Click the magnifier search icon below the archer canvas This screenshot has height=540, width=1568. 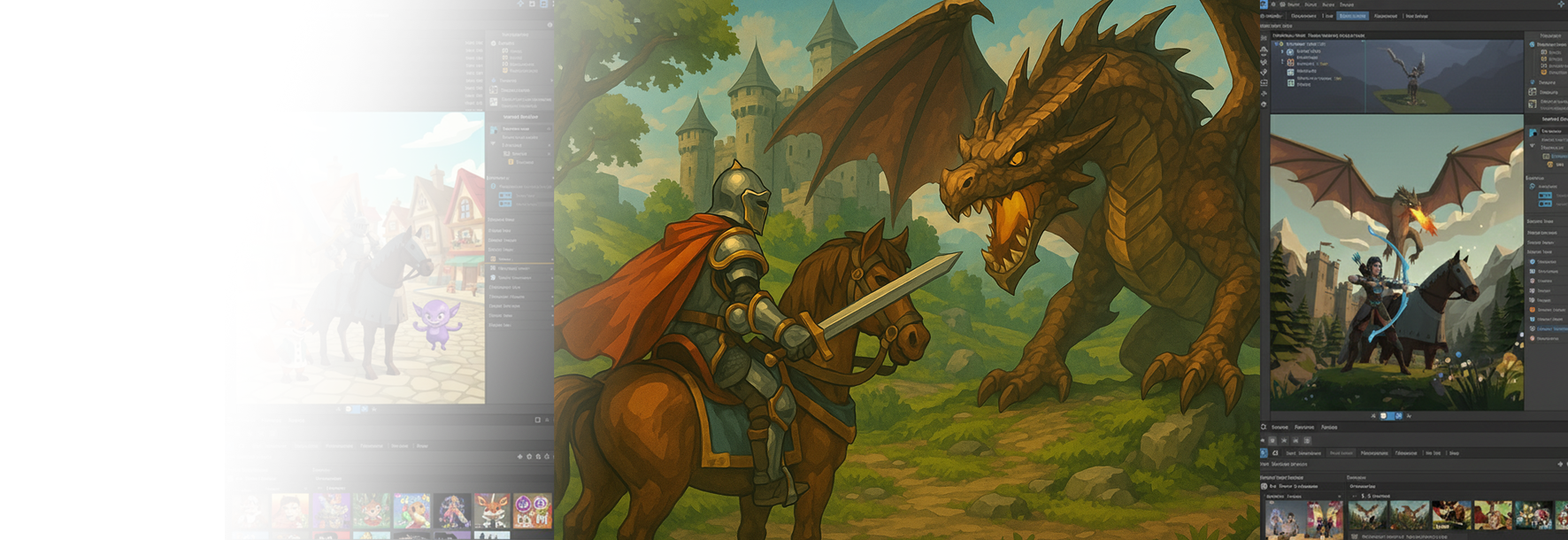(x=1264, y=427)
